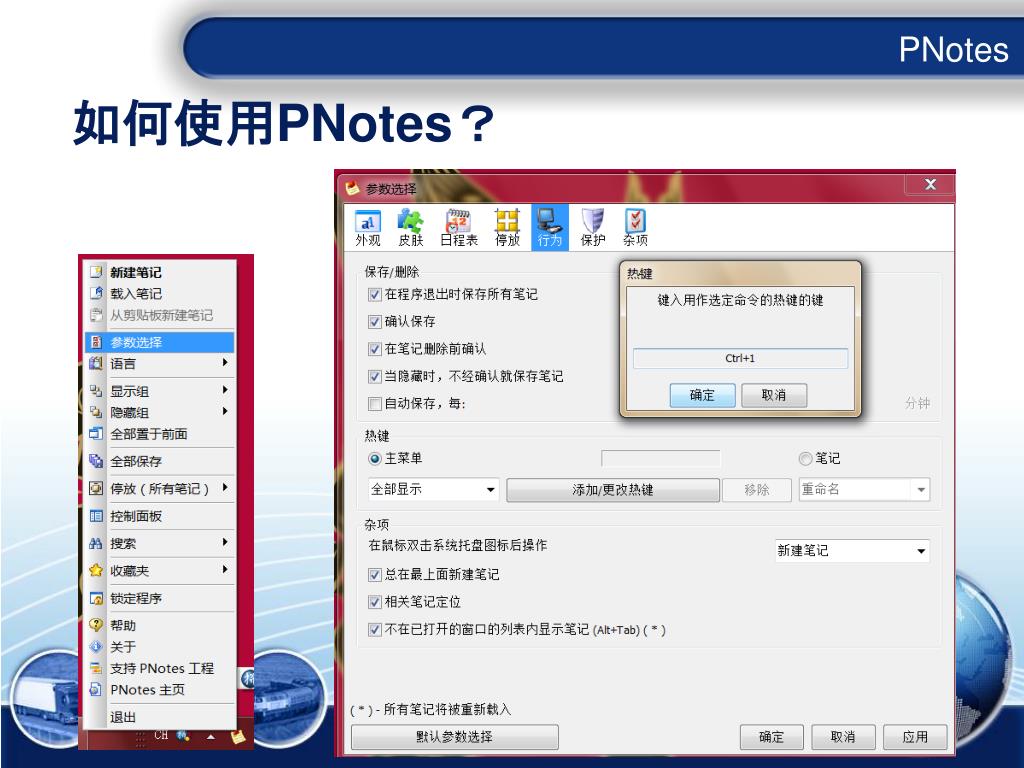This screenshot has height=768, width=1024.
Task: Expand the 语言 submenu arrow
Action: [x=225, y=362]
